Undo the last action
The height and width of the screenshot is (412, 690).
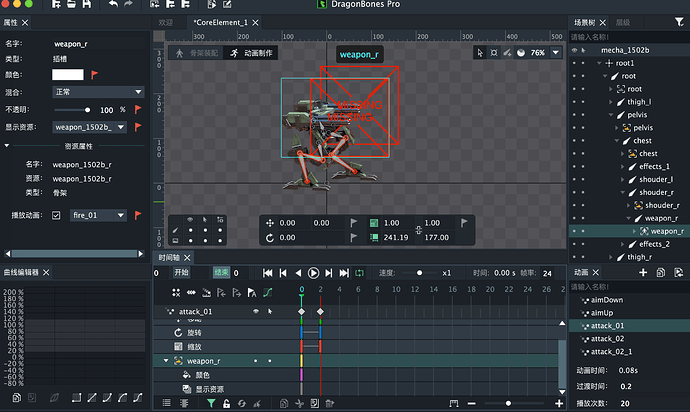coord(113,4)
